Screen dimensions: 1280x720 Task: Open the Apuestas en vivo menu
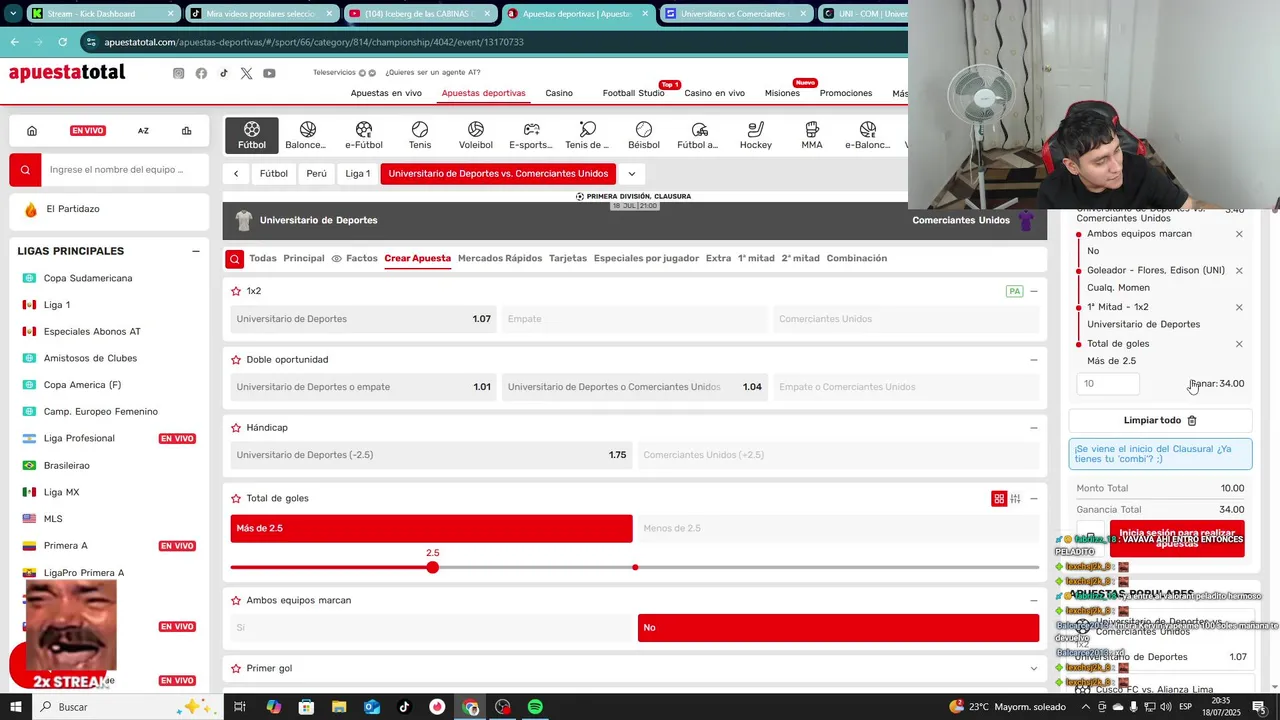pyautogui.click(x=386, y=93)
